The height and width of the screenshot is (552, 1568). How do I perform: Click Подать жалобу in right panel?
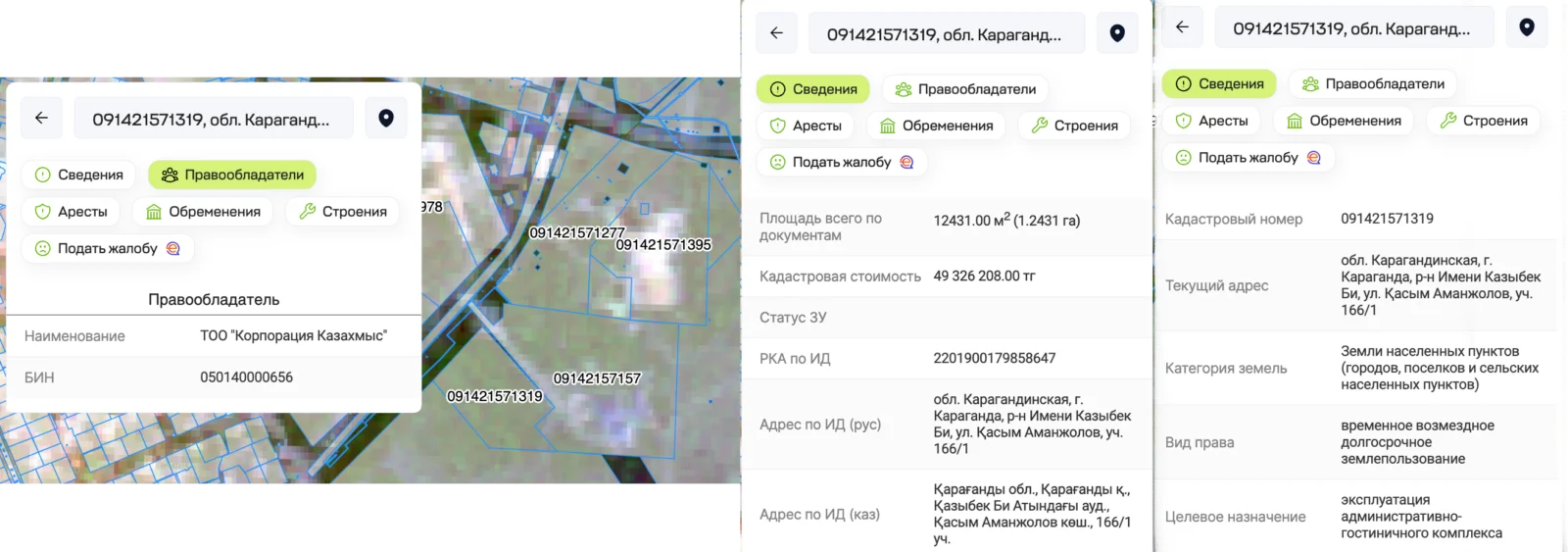1249,158
